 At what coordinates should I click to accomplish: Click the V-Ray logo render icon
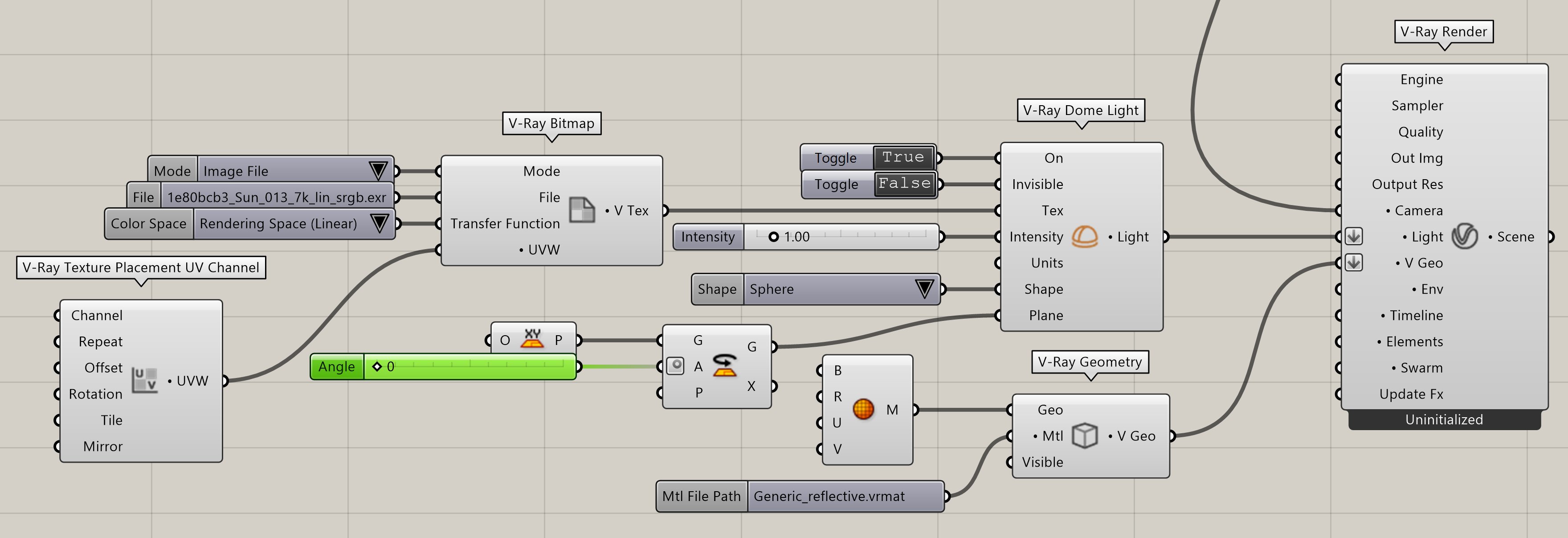1465,236
